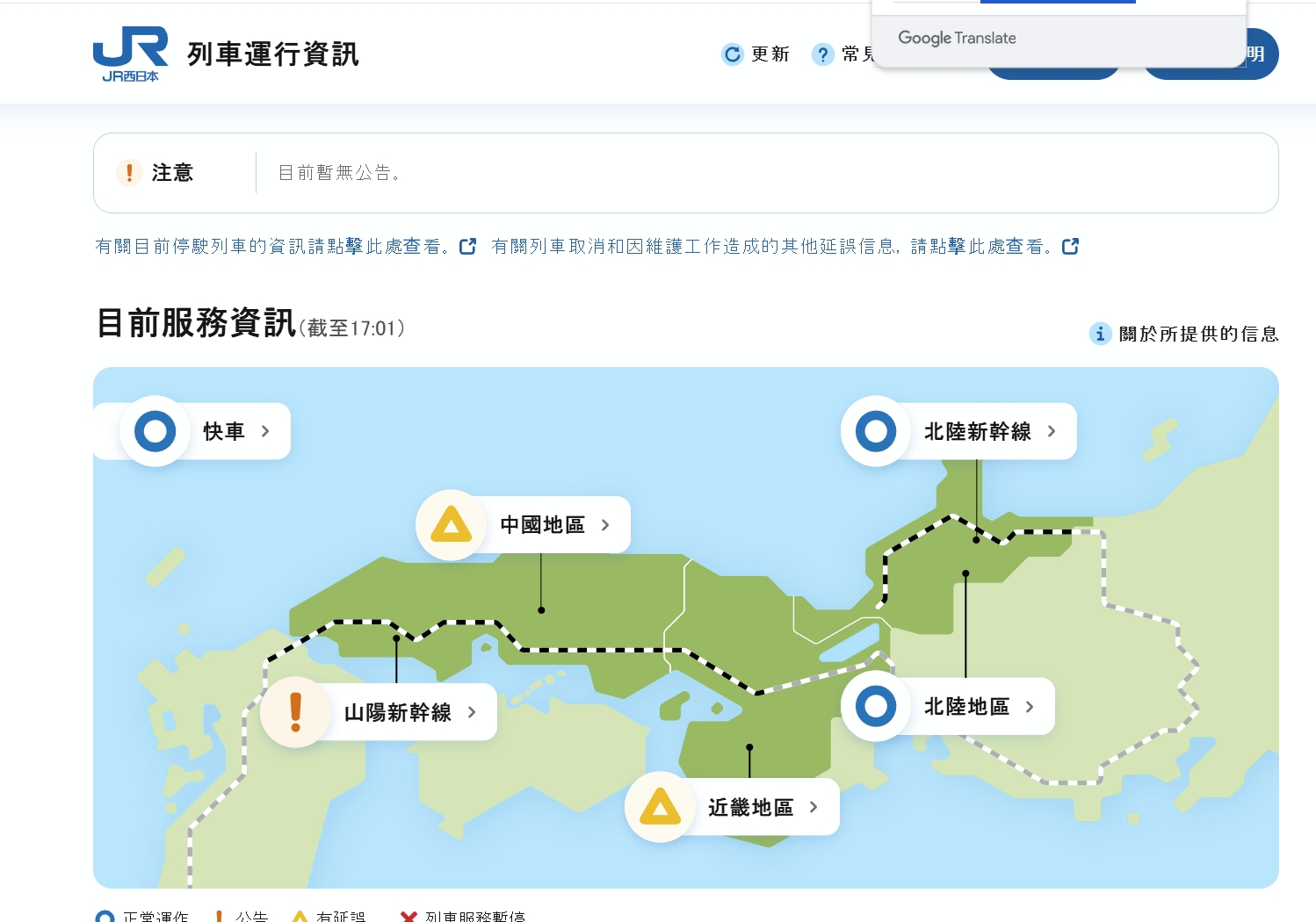Select the 北陸新幹線 label on the map
Viewport: 1316px width, 922px height.
tap(978, 431)
